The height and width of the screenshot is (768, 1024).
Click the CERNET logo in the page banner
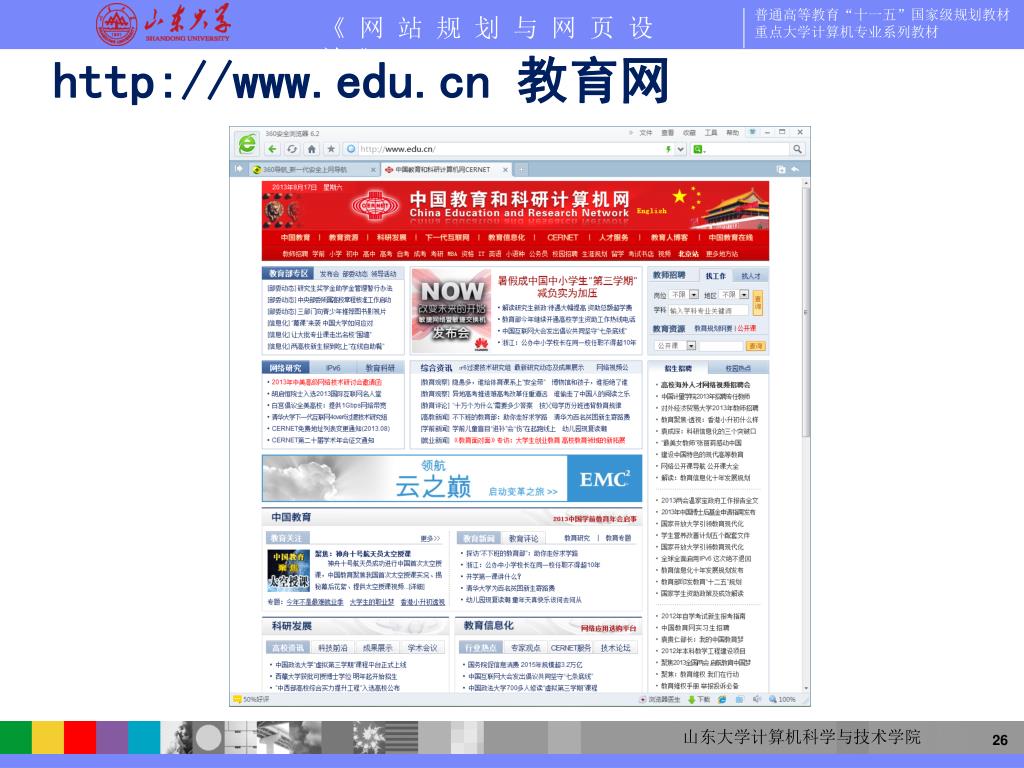click(x=375, y=206)
